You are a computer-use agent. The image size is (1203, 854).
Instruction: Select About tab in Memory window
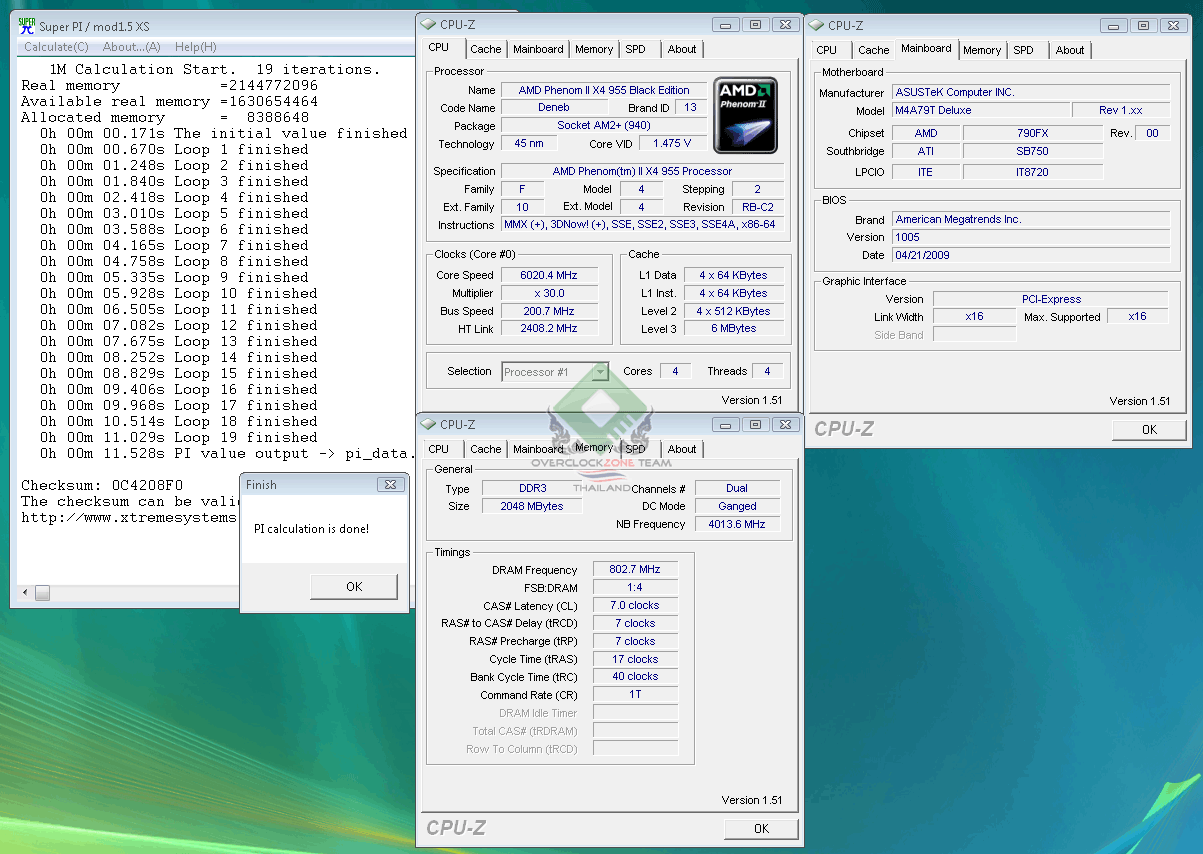point(682,449)
